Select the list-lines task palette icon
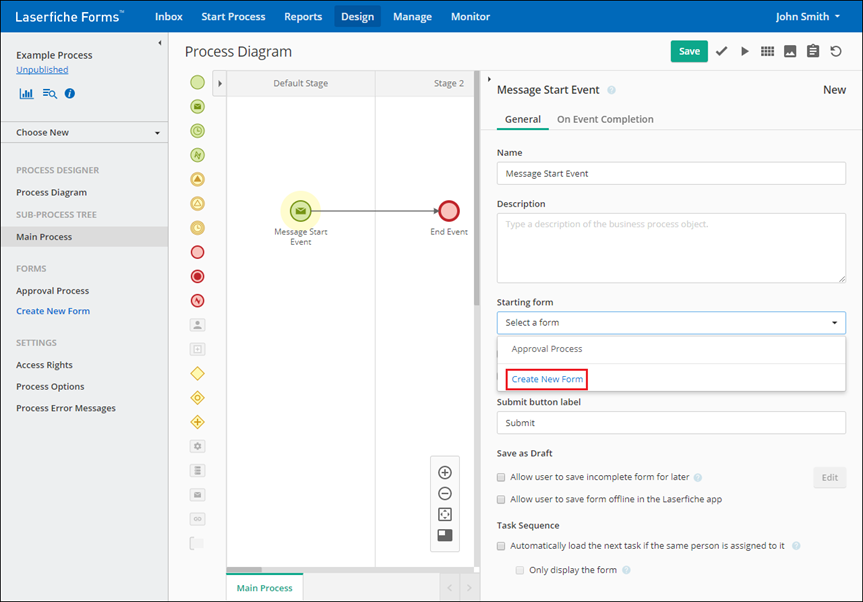The width and height of the screenshot is (863, 602). (198, 470)
